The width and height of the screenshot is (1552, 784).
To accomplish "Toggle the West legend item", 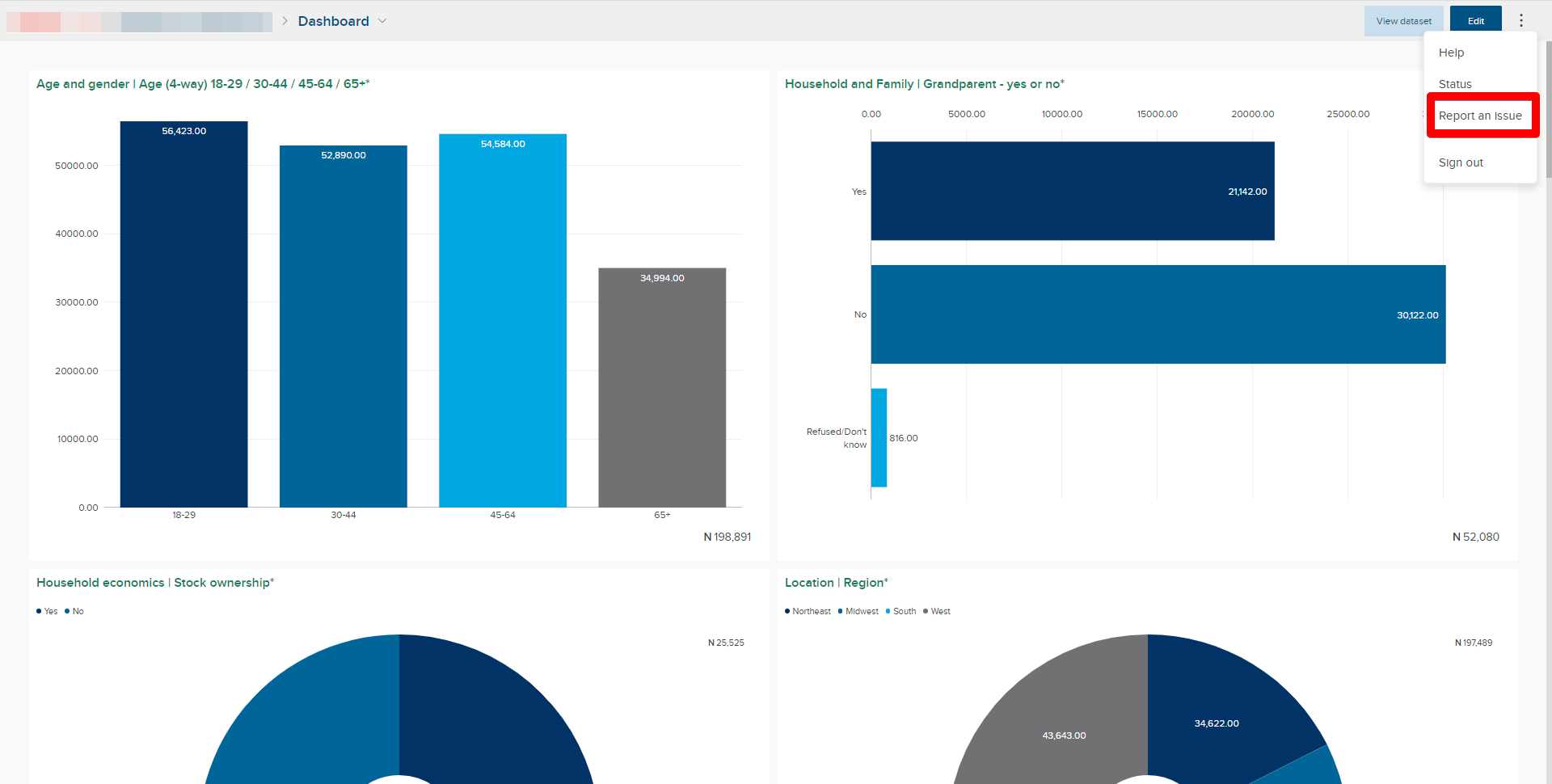I will pyautogui.click(x=937, y=611).
